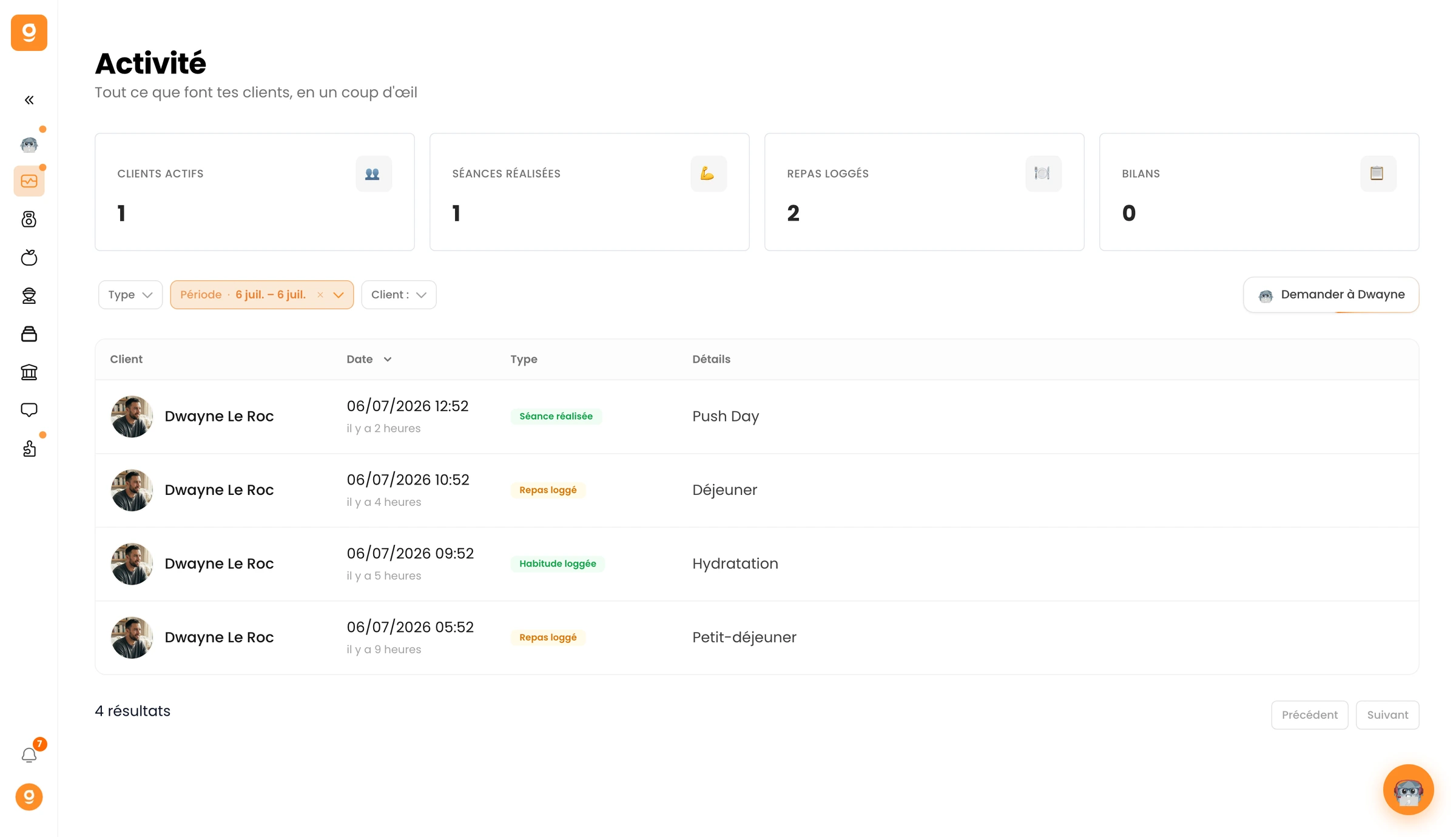Screen dimensions: 1456x837
Task: Open the Client filter dropdown
Action: [399, 295]
